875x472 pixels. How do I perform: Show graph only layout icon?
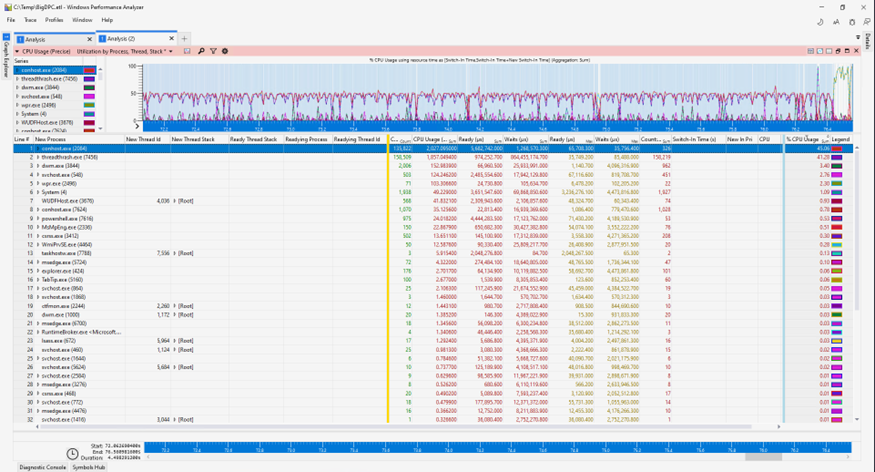[x=820, y=51]
